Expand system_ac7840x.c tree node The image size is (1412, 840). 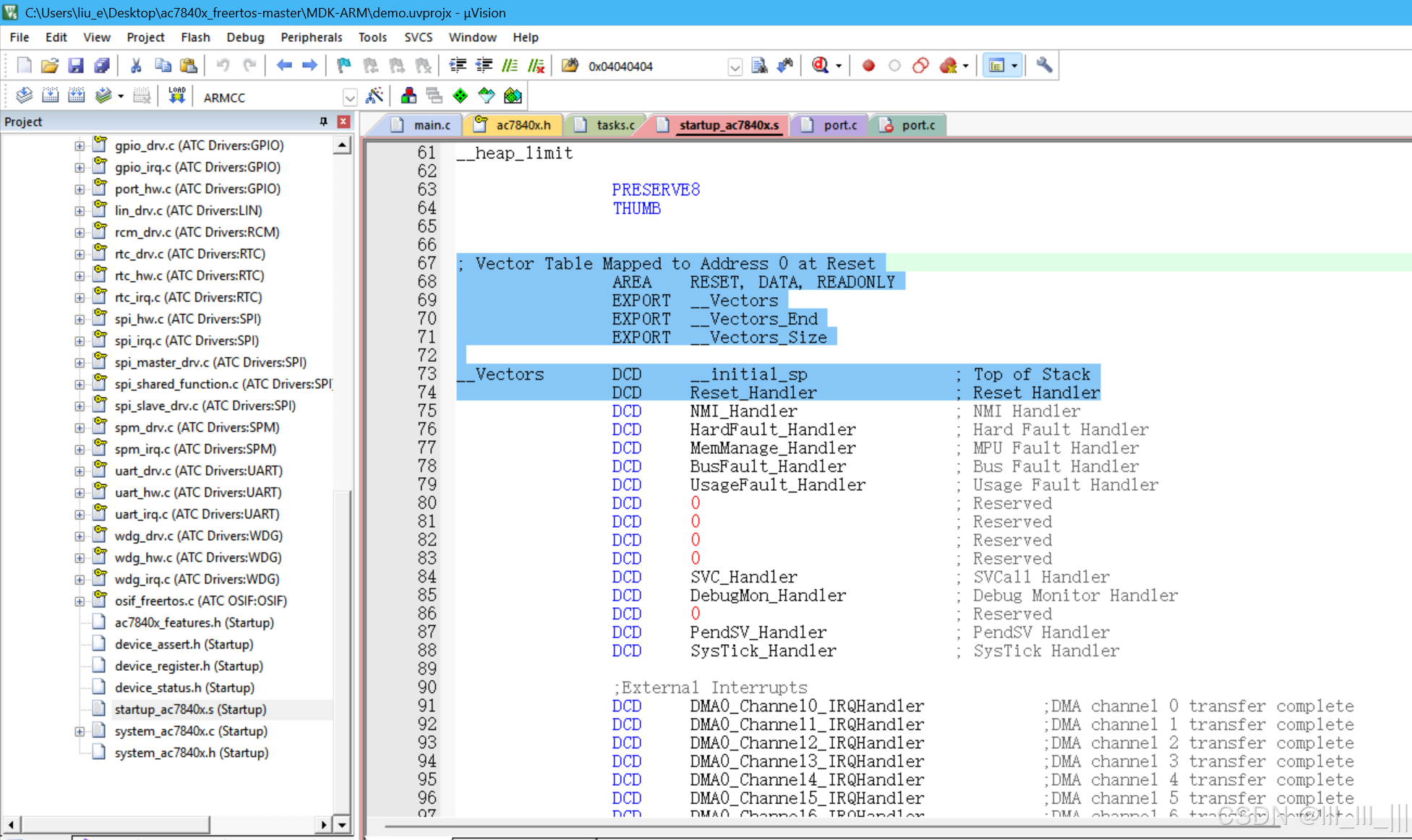click(80, 731)
